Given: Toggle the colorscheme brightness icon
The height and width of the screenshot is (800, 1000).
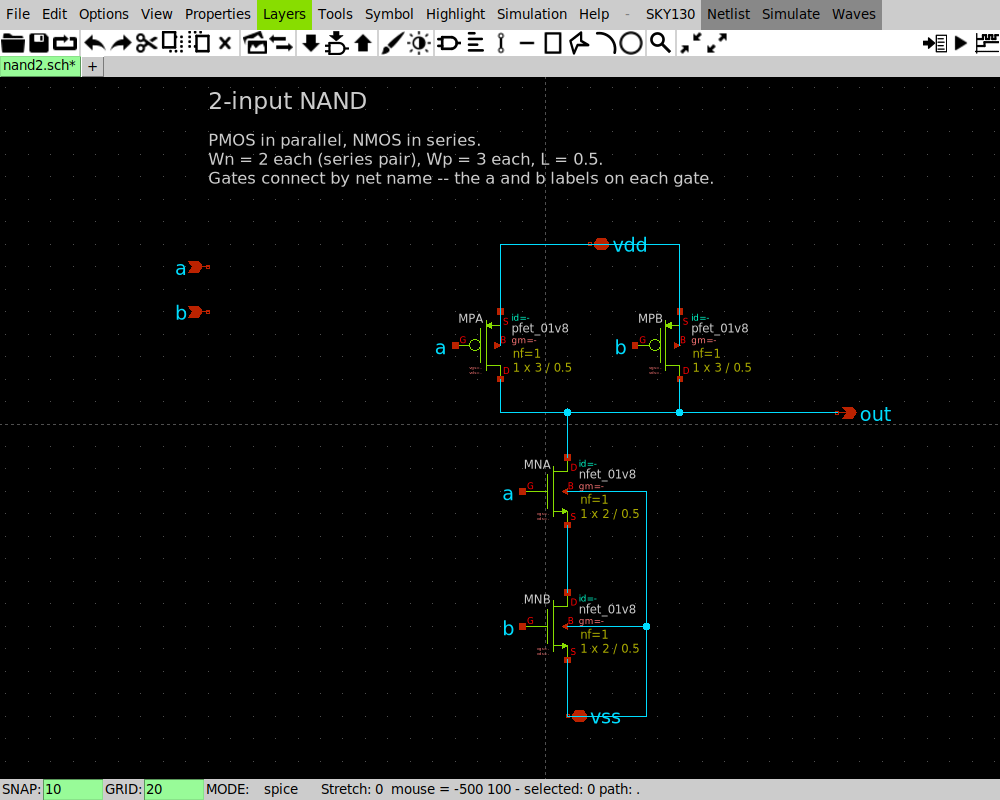Looking at the screenshot, I should (419, 43).
